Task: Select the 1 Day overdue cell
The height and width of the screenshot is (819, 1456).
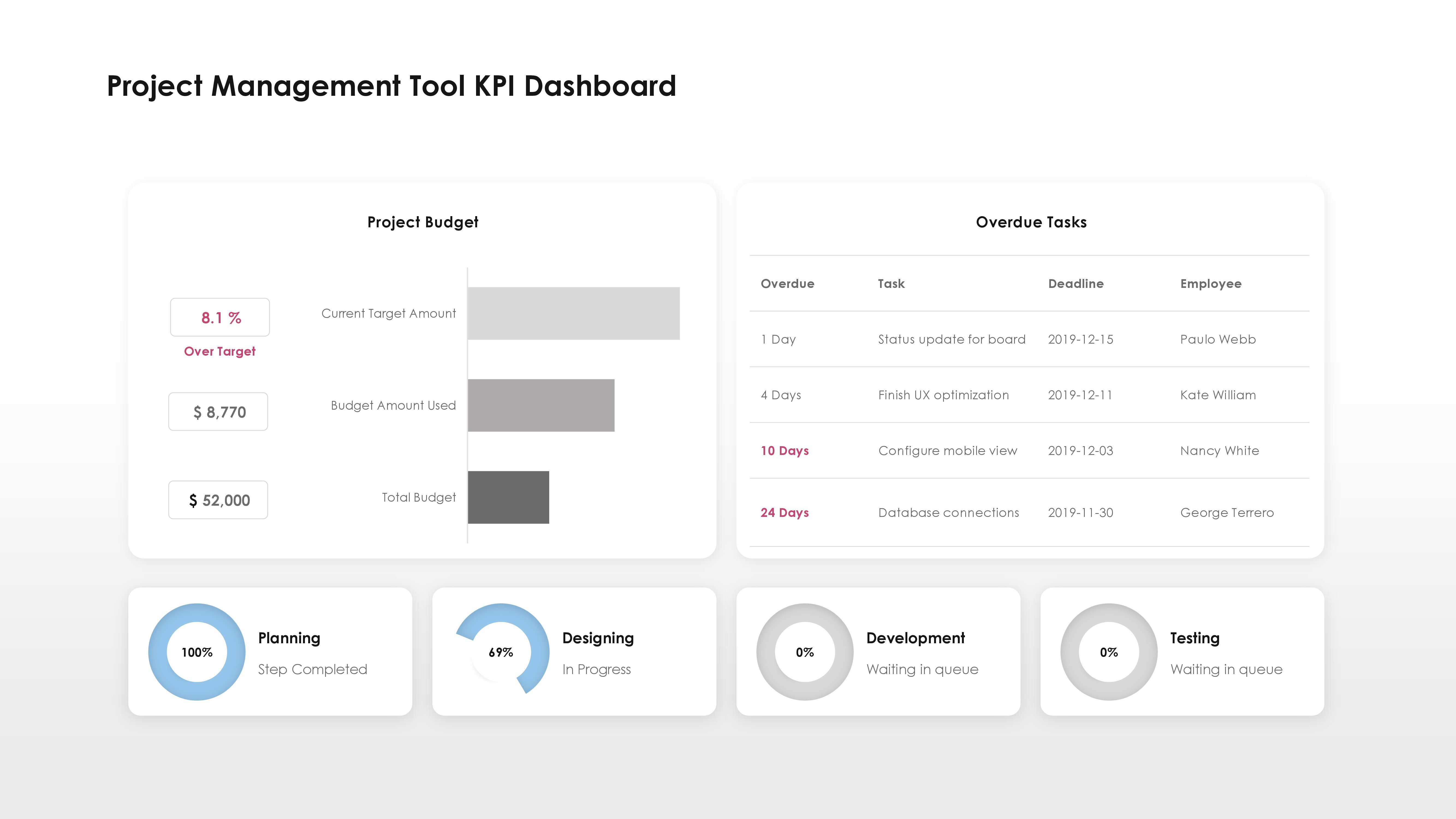Action: click(x=778, y=339)
